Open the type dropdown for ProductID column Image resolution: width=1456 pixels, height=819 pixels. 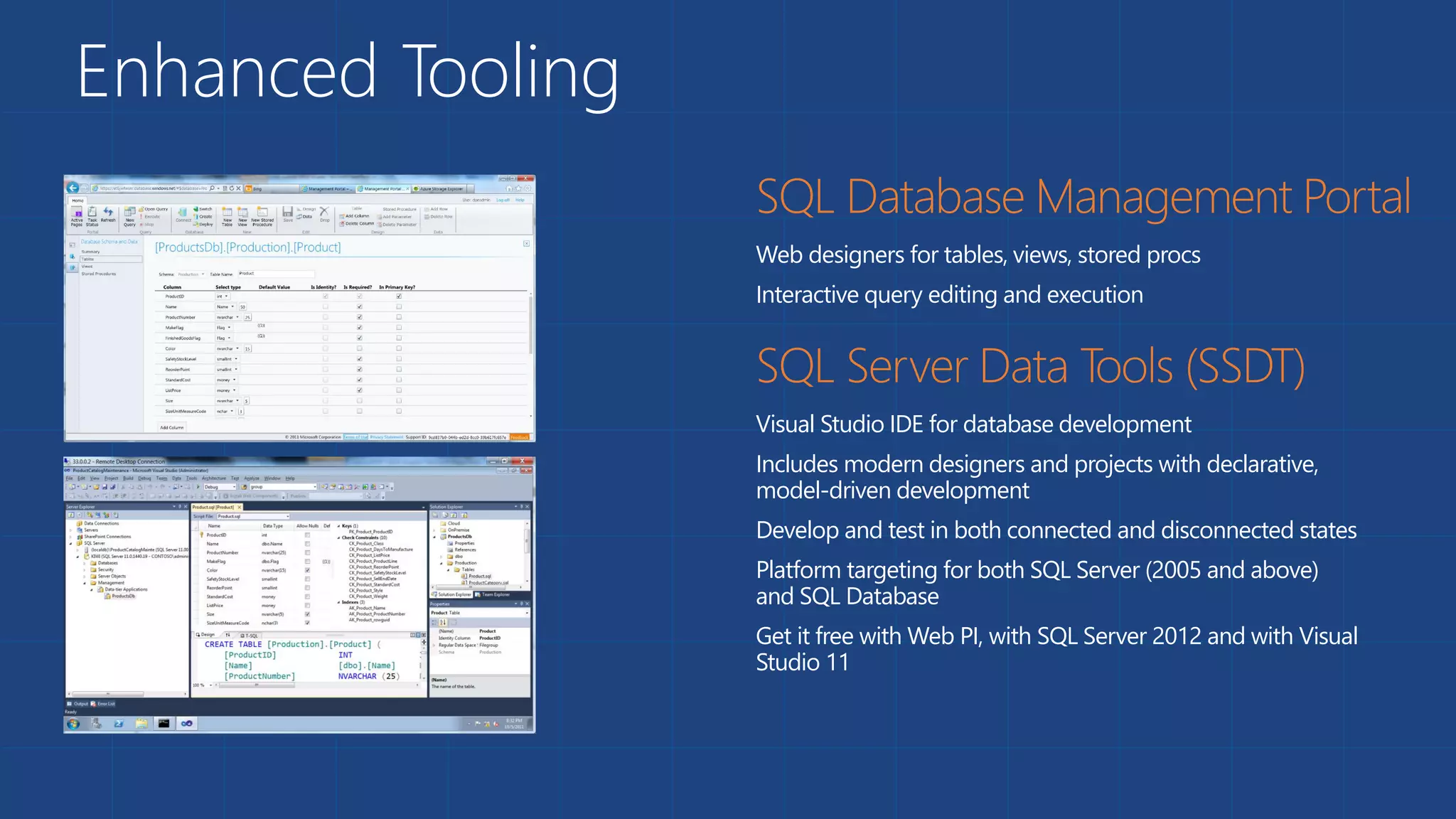click(x=223, y=296)
